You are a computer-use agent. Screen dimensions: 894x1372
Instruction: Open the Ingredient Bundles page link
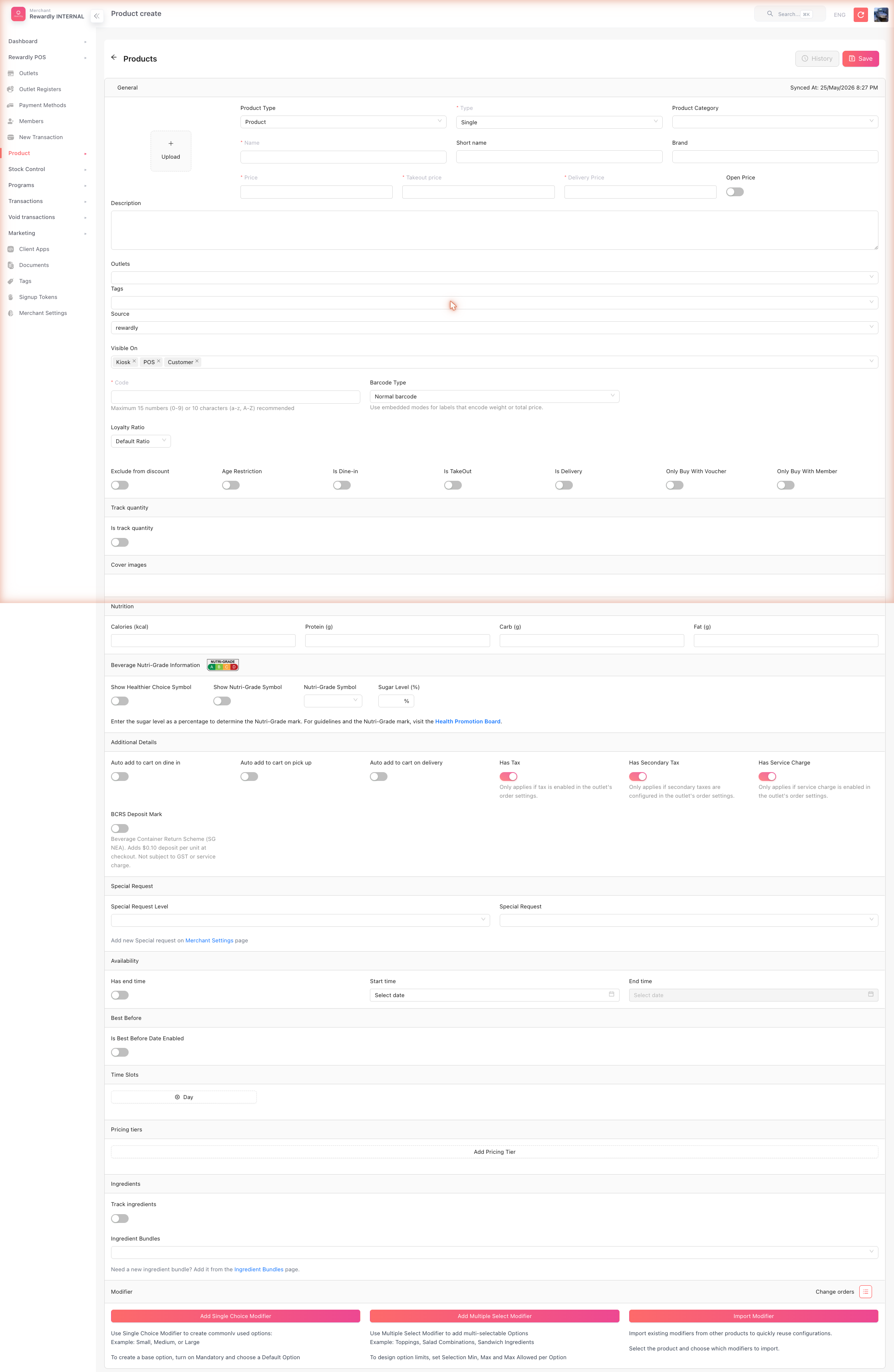coord(258,1269)
